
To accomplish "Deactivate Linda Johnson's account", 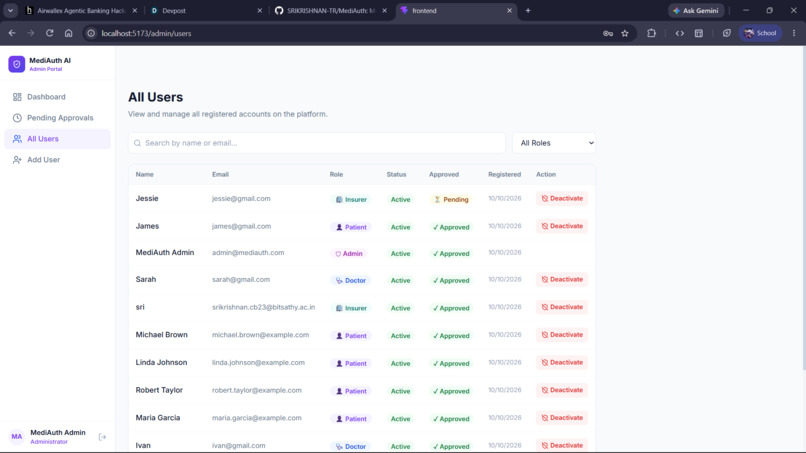I will click(x=562, y=363).
